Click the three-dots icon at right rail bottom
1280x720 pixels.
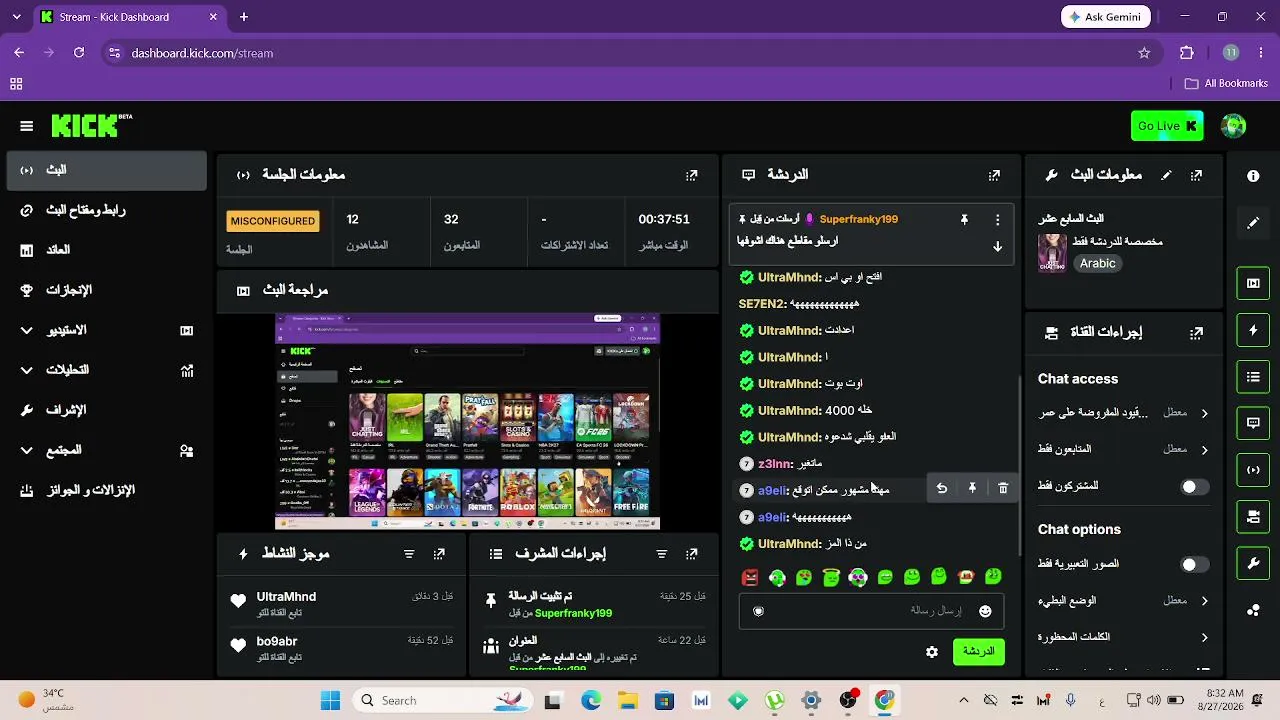pos(1253,610)
